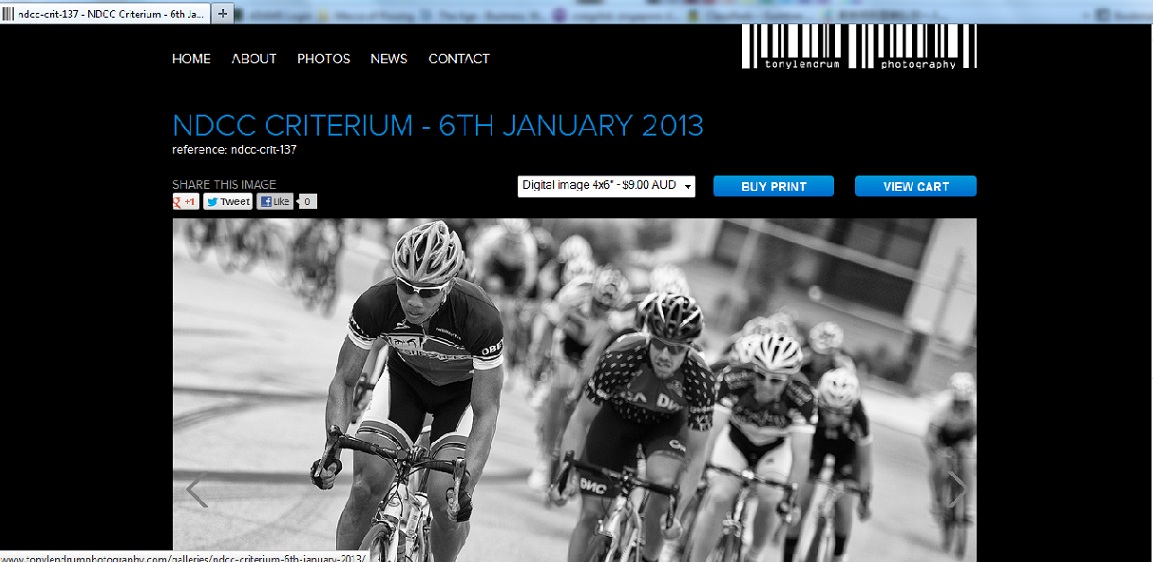Select the ndcc-crit-137 browser tab
The width and height of the screenshot is (1153, 563).
[105, 13]
